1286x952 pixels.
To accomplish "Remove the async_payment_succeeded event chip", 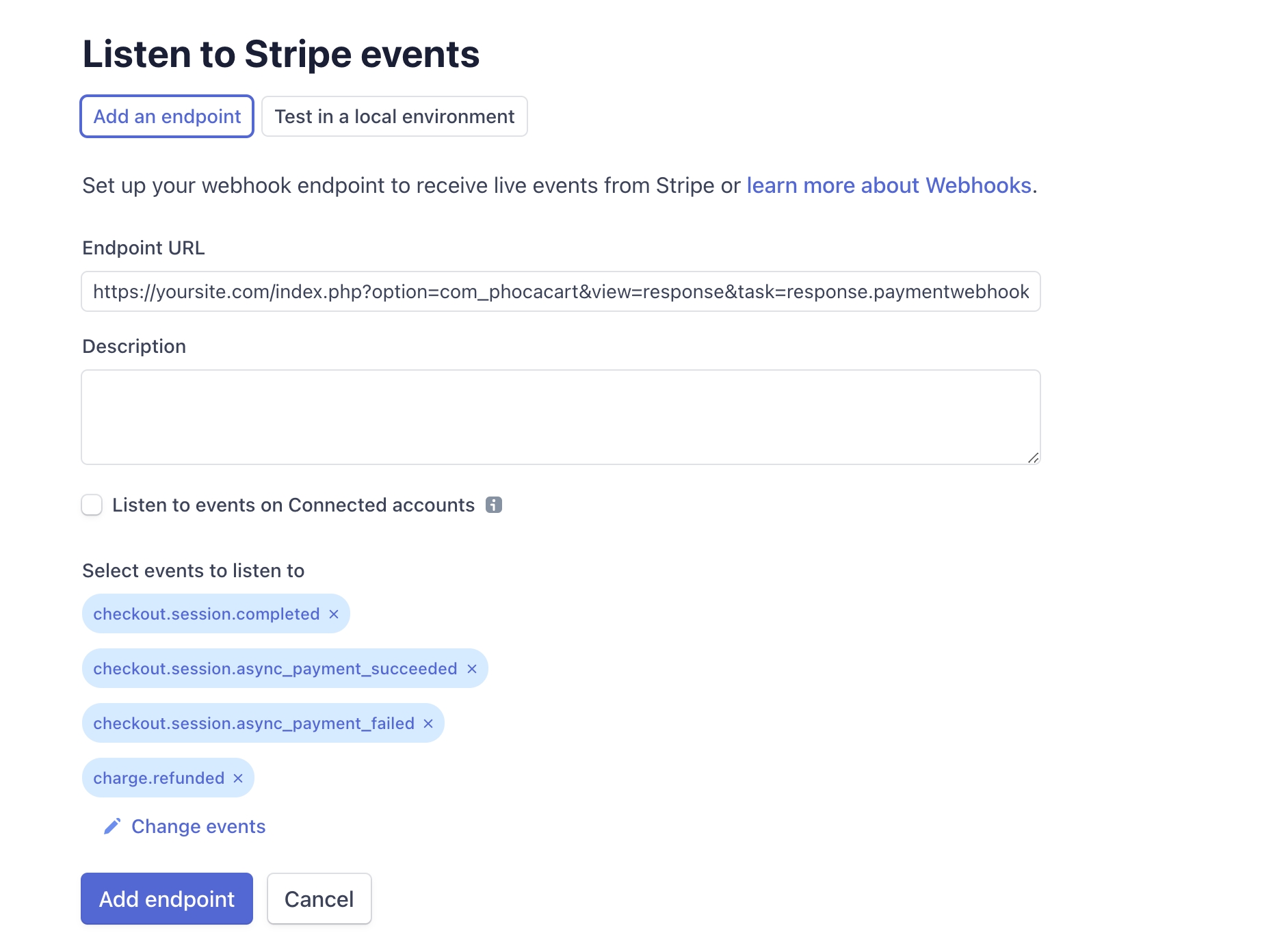I will (472, 669).
